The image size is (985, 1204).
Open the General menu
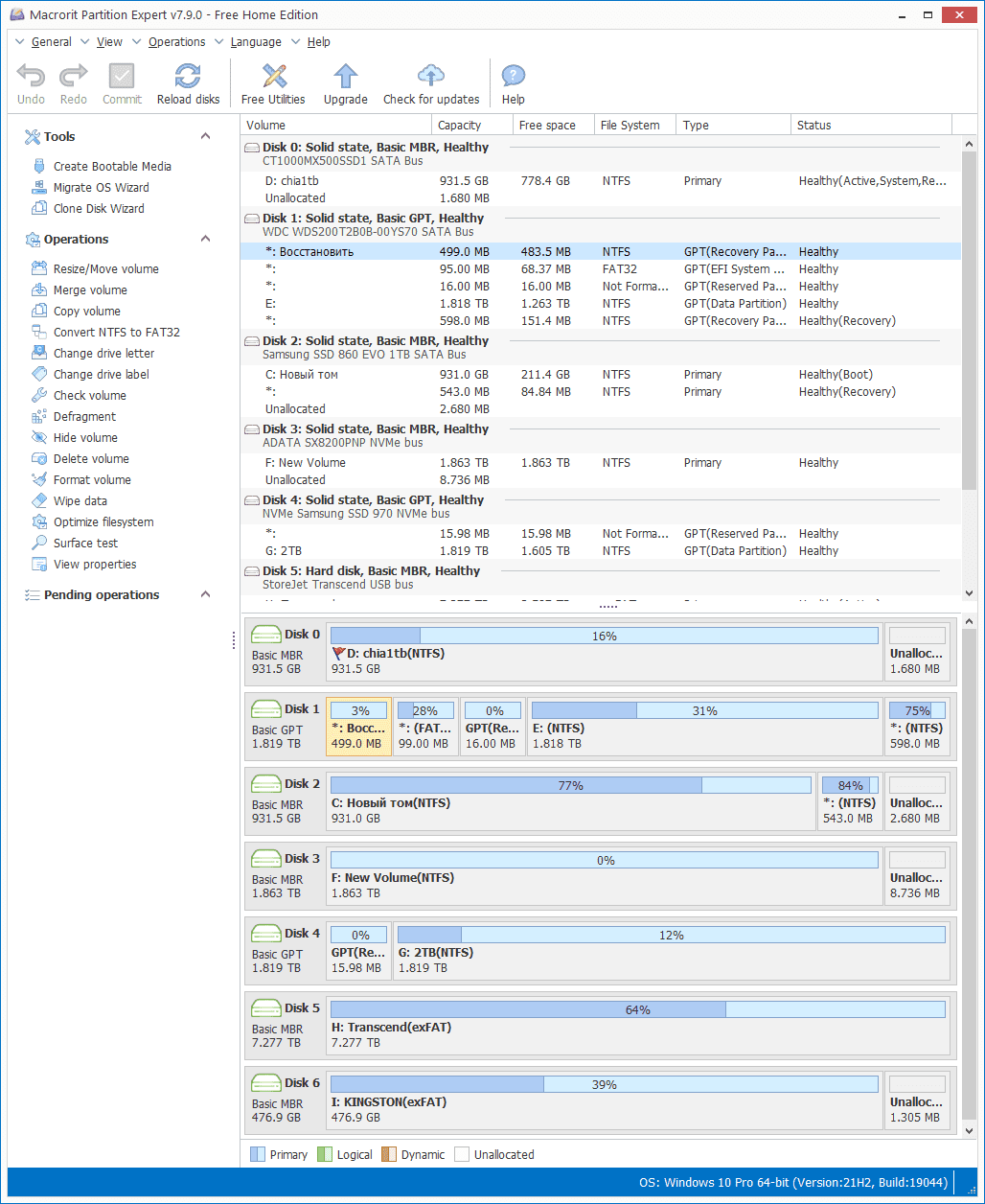[x=51, y=42]
